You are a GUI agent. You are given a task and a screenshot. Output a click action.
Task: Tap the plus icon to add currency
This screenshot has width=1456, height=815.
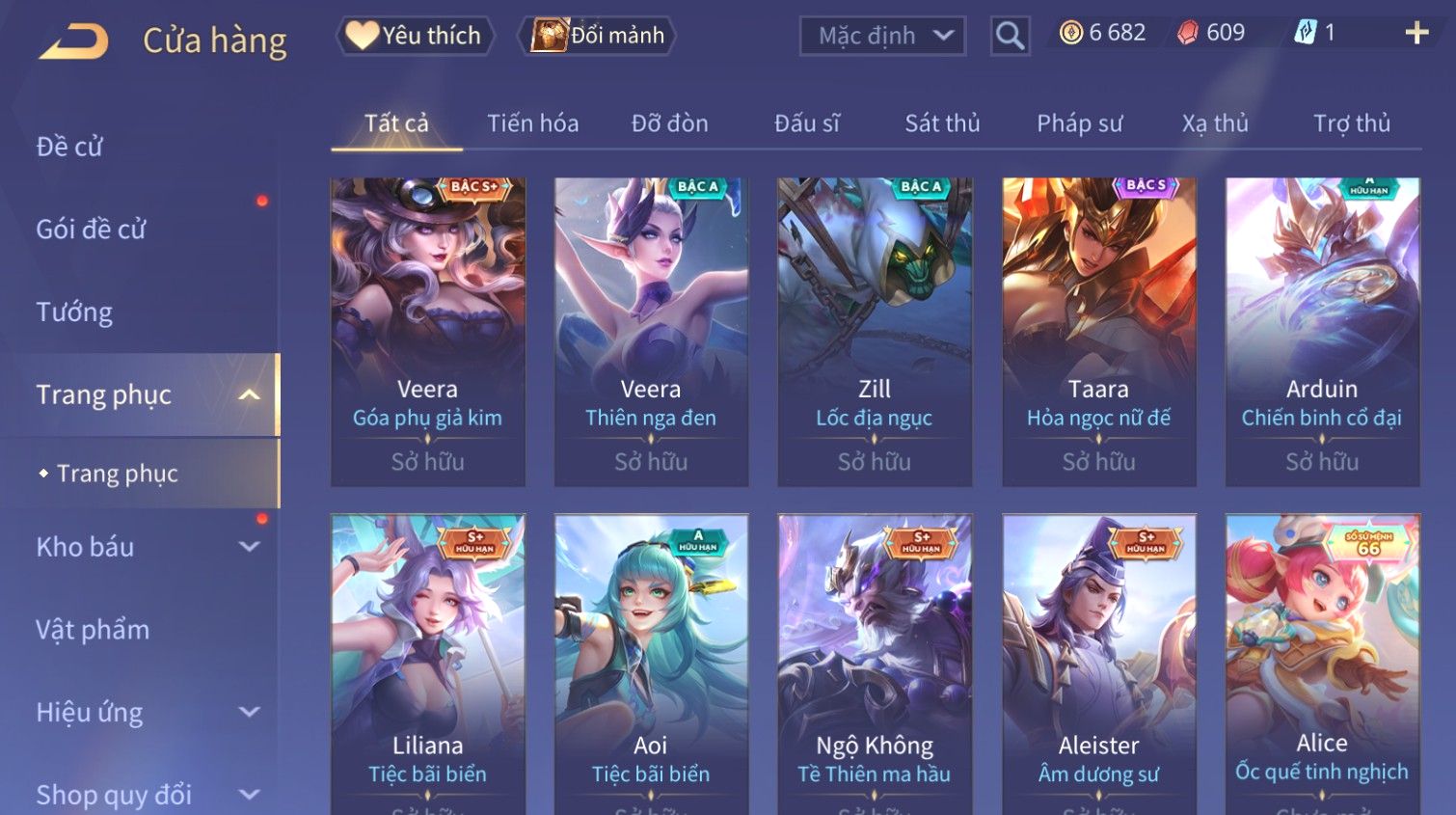(x=1416, y=33)
